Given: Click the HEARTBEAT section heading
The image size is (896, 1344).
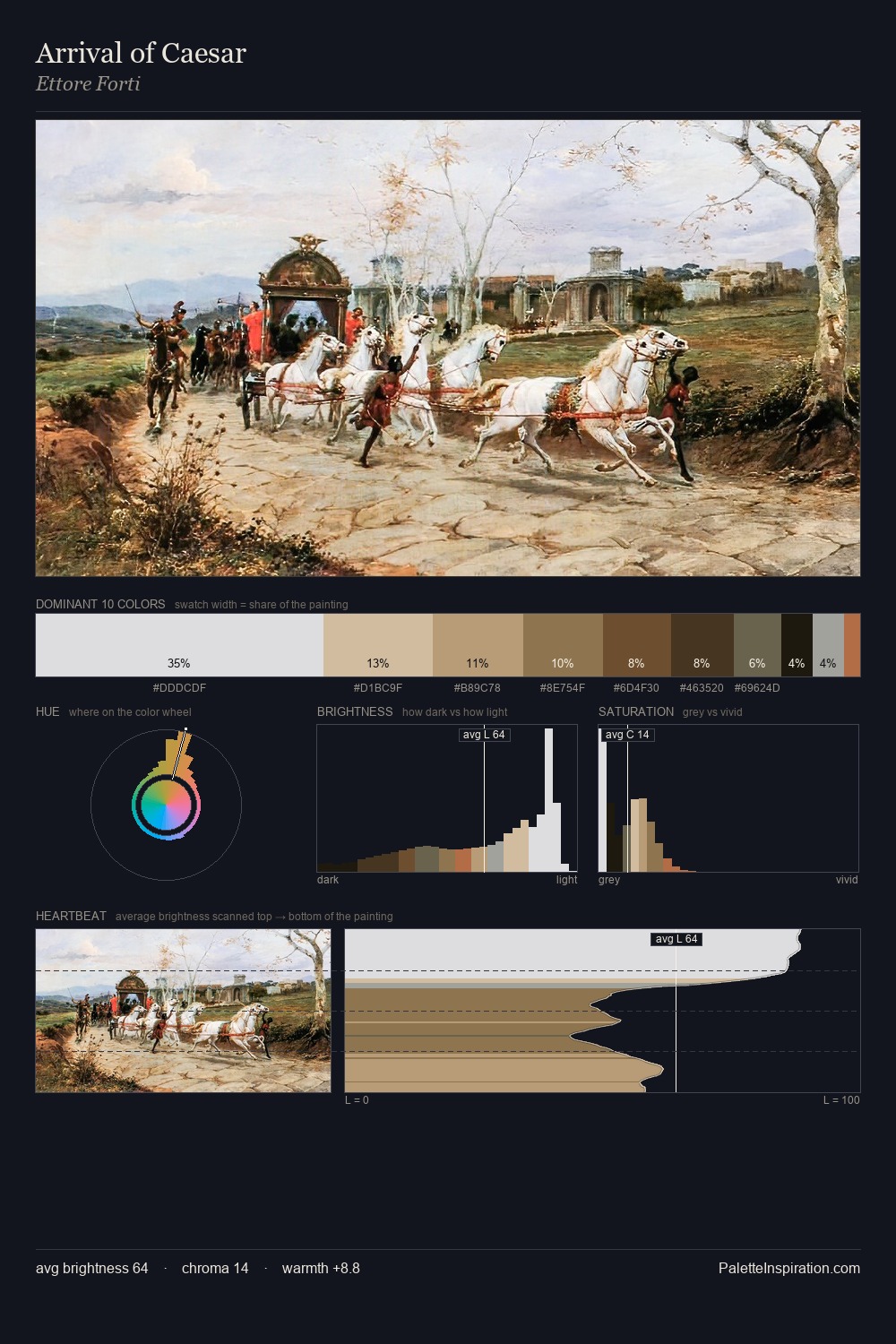Looking at the screenshot, I should (x=71, y=916).
